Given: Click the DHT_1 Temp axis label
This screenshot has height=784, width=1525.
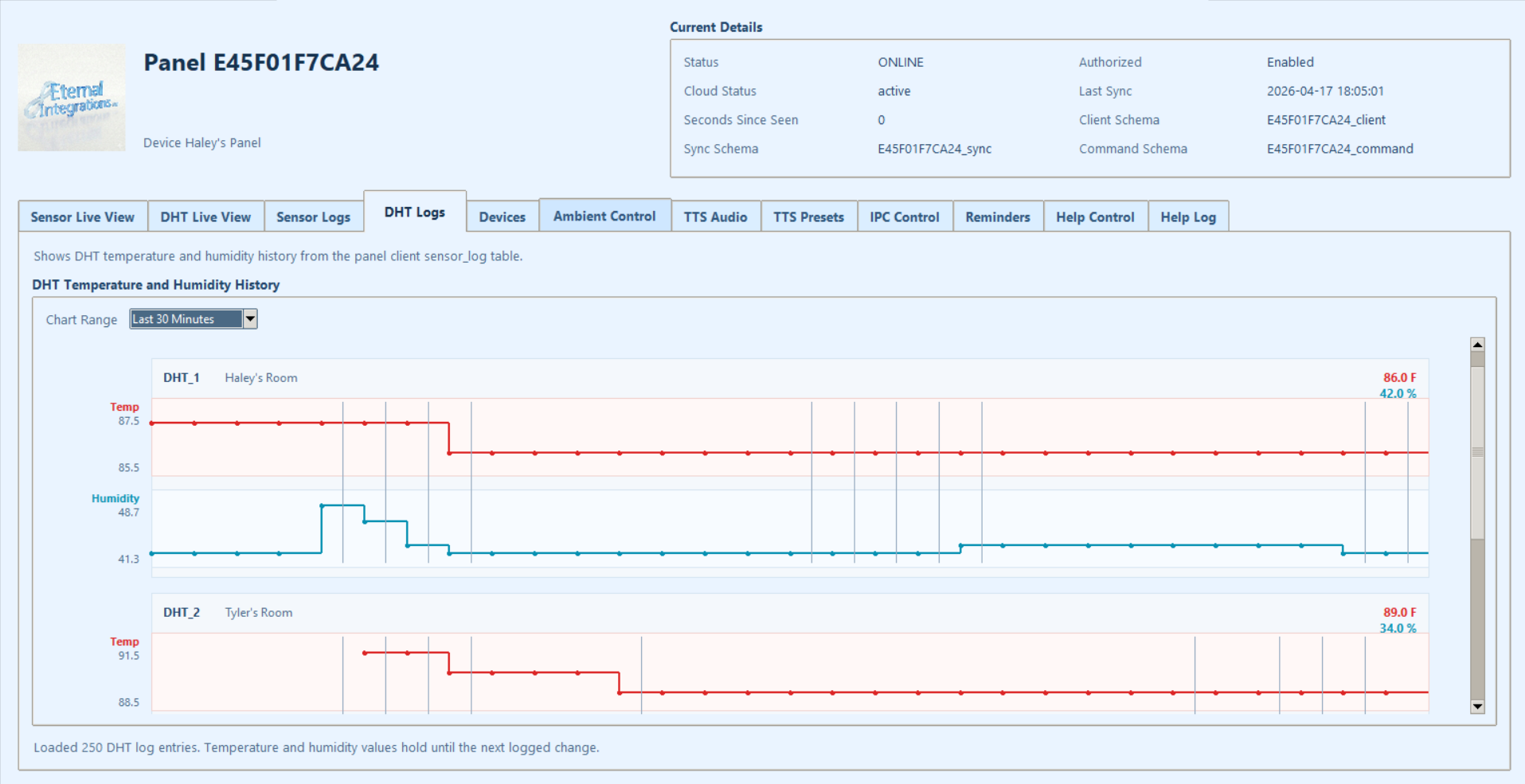Looking at the screenshot, I should point(124,407).
